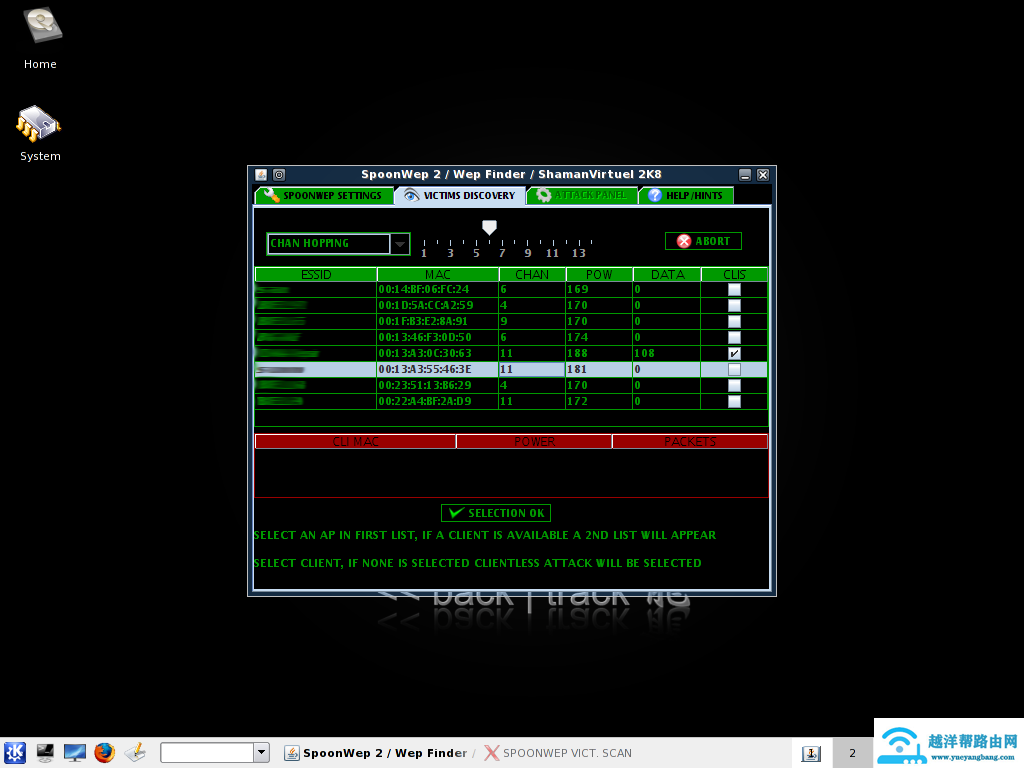Tick CLIS checkbox for 00:13:A3:55:46:3E
This screenshot has height=768, width=1024.
coord(734,370)
